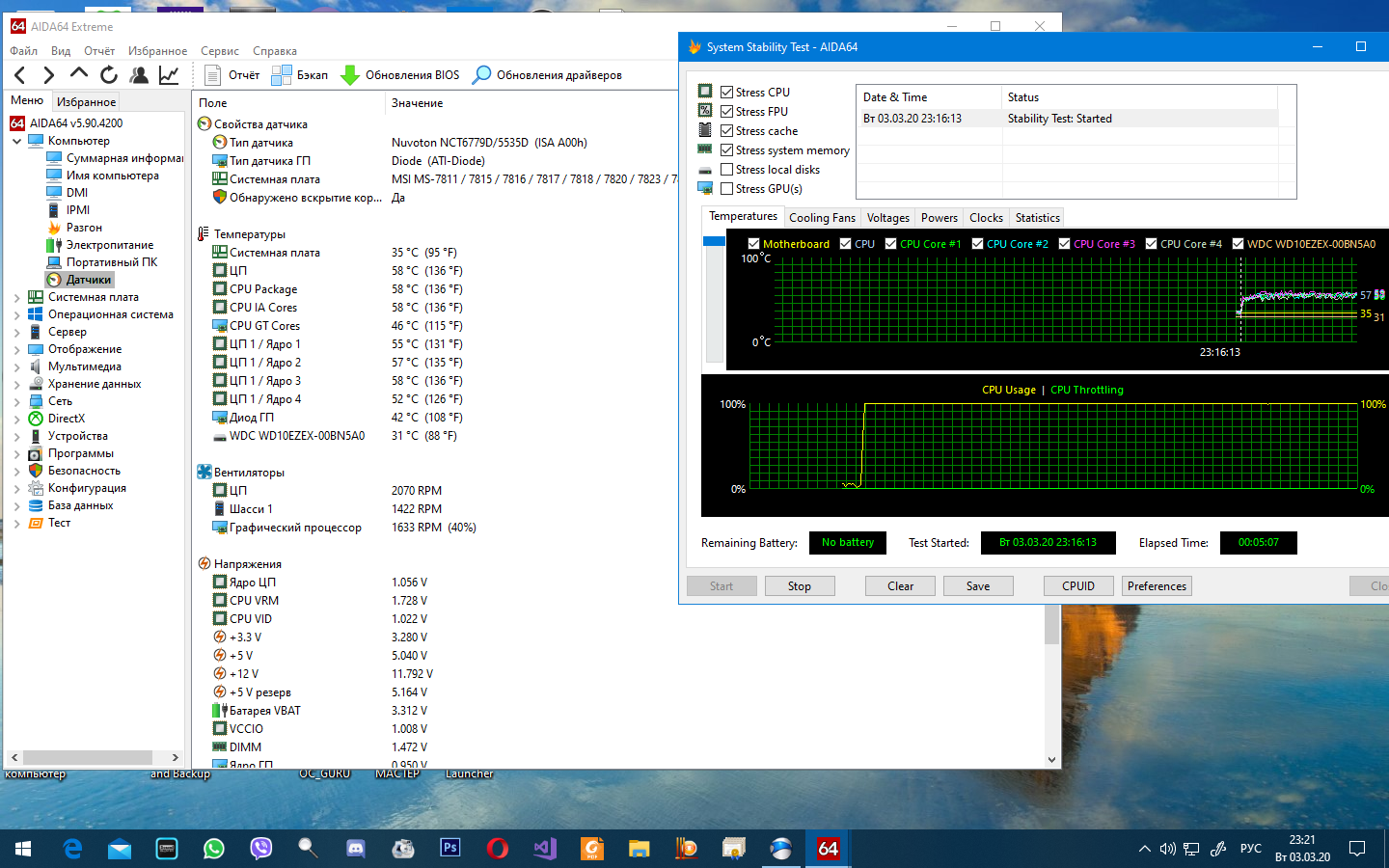Open the Избранное tab beside the Меню tab
The image size is (1389, 868).
click(x=86, y=101)
